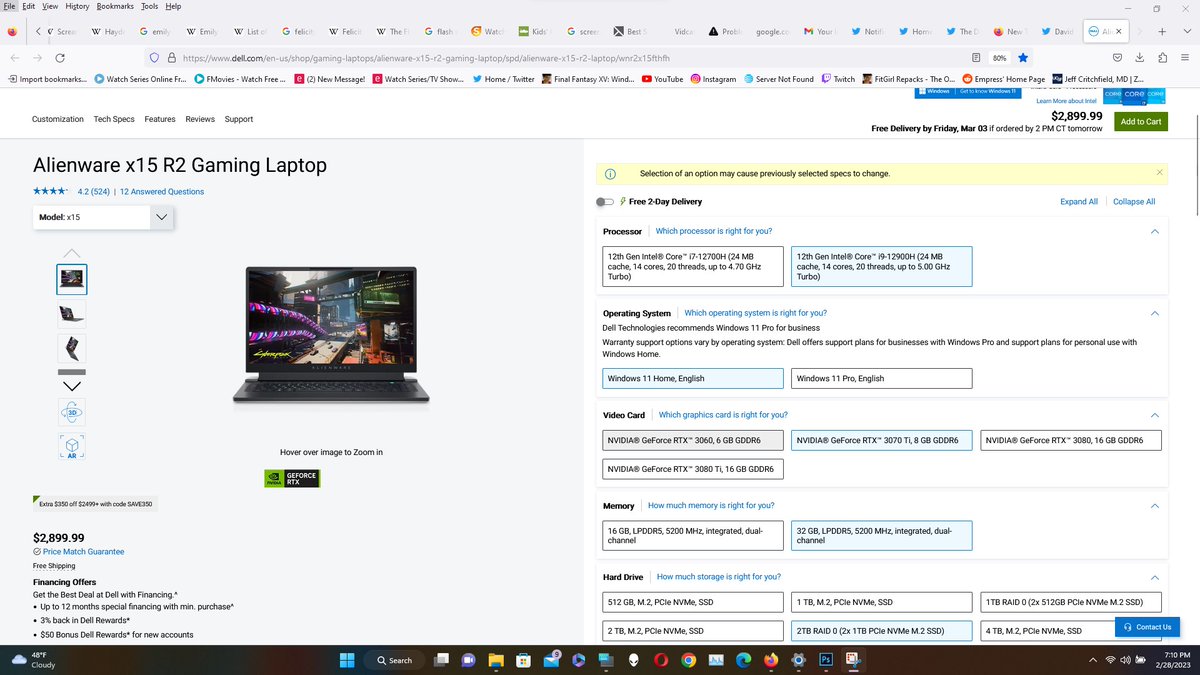This screenshot has width=1200, height=675.
Task: Go to the Customization section tab
Action: pos(58,119)
